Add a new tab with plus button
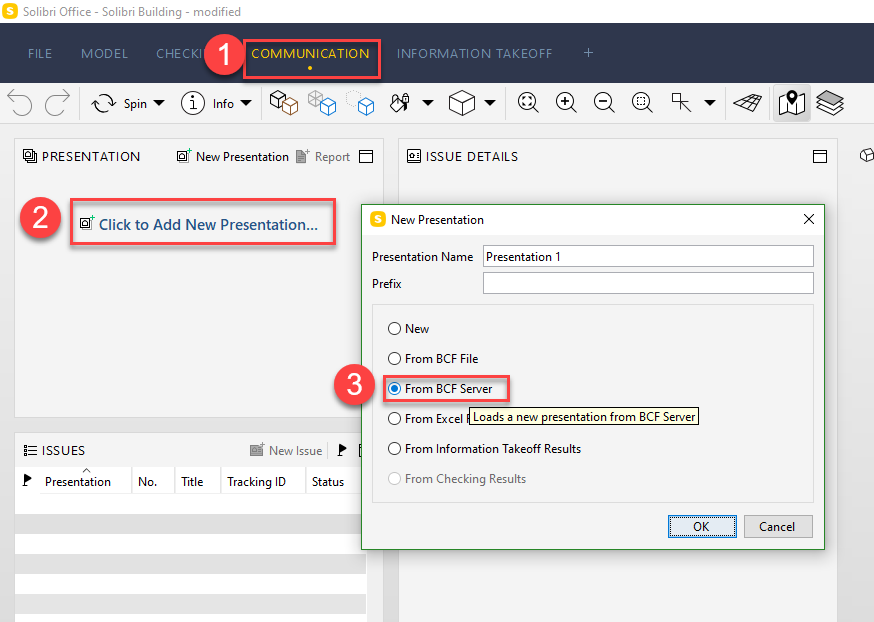The height and width of the screenshot is (622, 874). 588,53
